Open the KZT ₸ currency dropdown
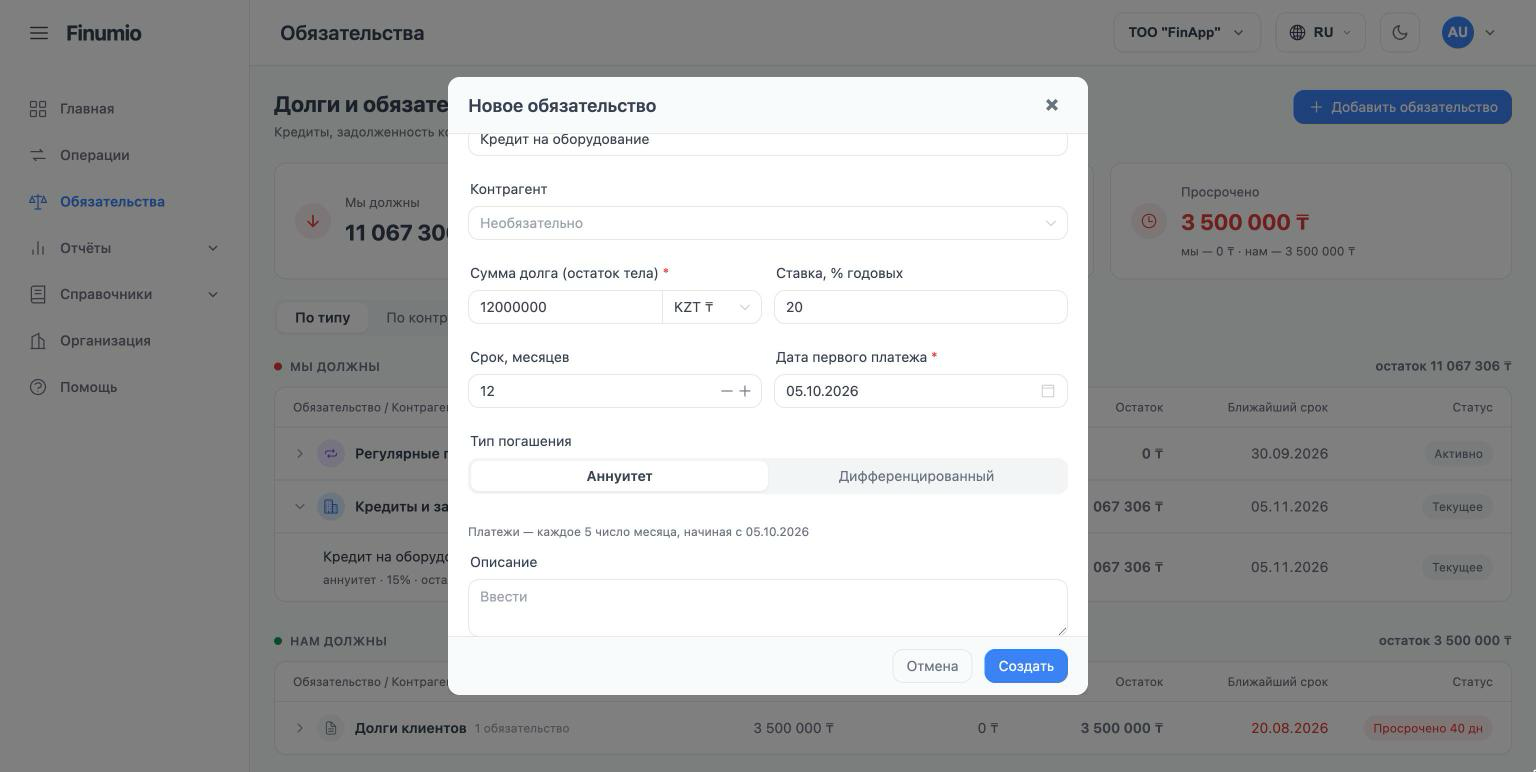The width and height of the screenshot is (1536, 772). (x=712, y=307)
